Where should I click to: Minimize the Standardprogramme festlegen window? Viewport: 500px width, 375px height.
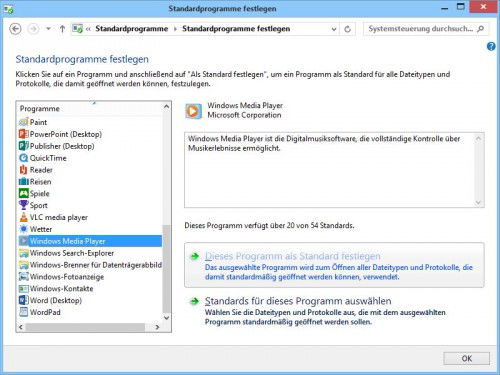pos(444,8)
